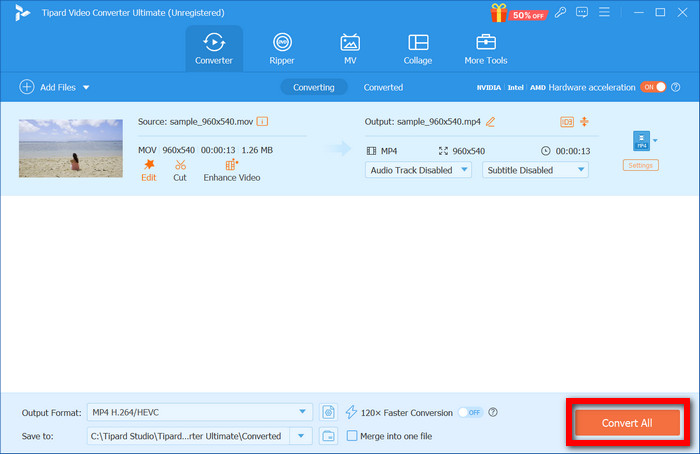Click the beach video thumbnail
Image resolution: width=700 pixels, height=454 pixels.
click(x=71, y=148)
